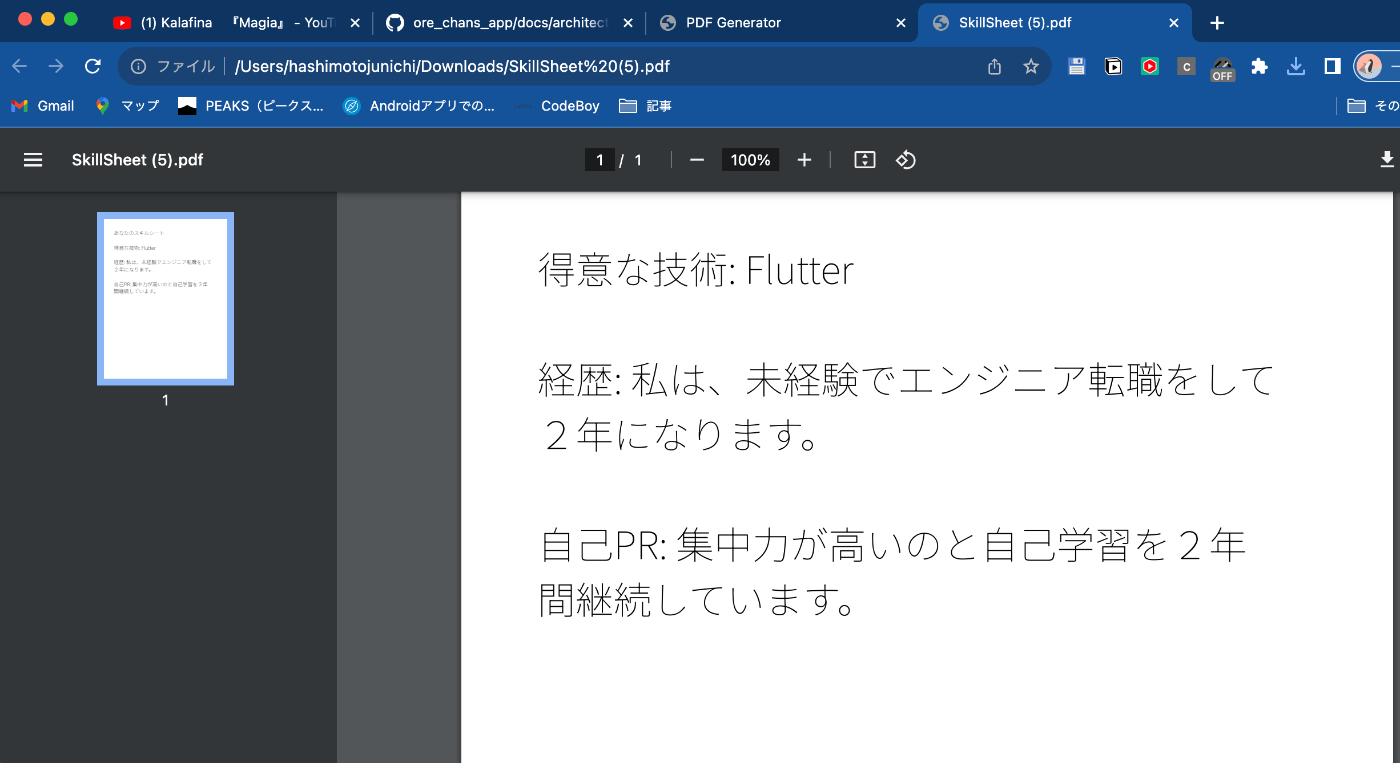1400x763 pixels.
Task: Click the address bar URL
Action: [452, 67]
